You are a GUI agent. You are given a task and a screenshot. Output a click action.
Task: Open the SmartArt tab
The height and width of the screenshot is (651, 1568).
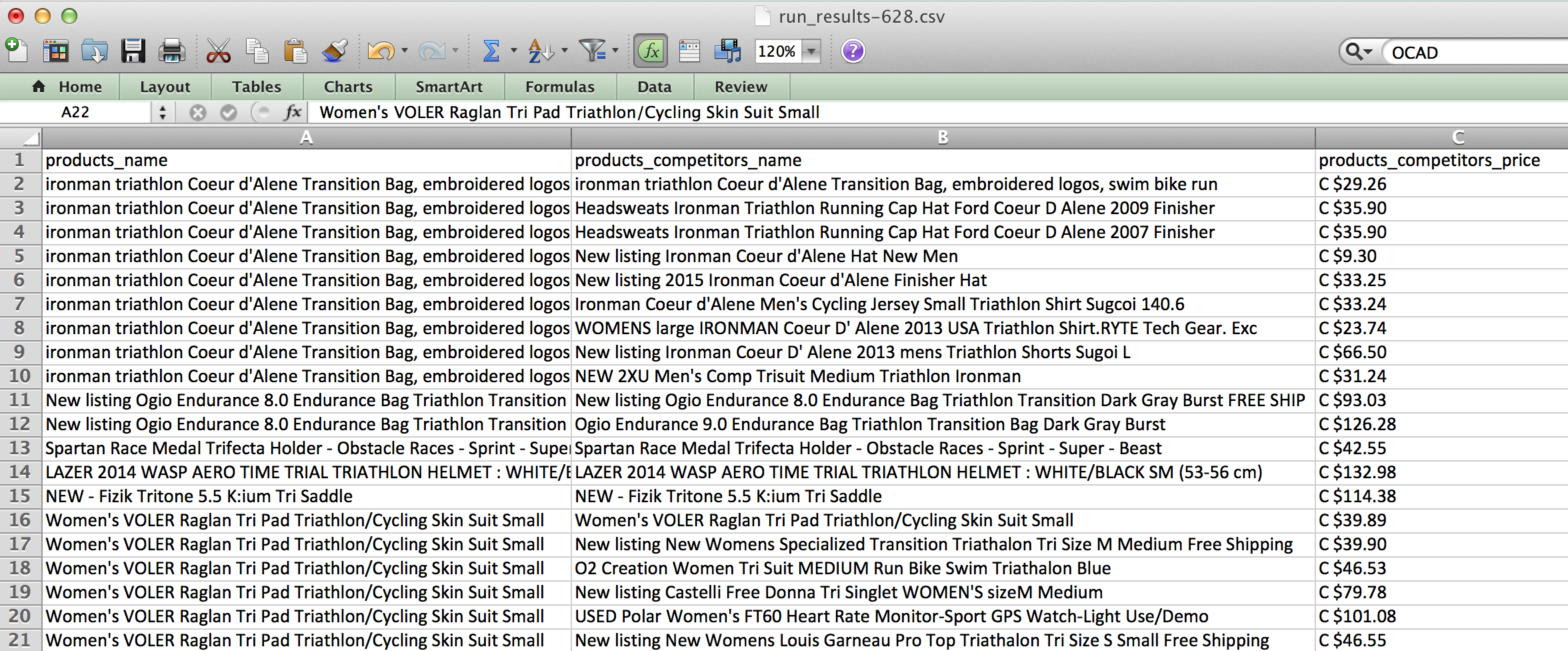pyautogui.click(x=449, y=87)
